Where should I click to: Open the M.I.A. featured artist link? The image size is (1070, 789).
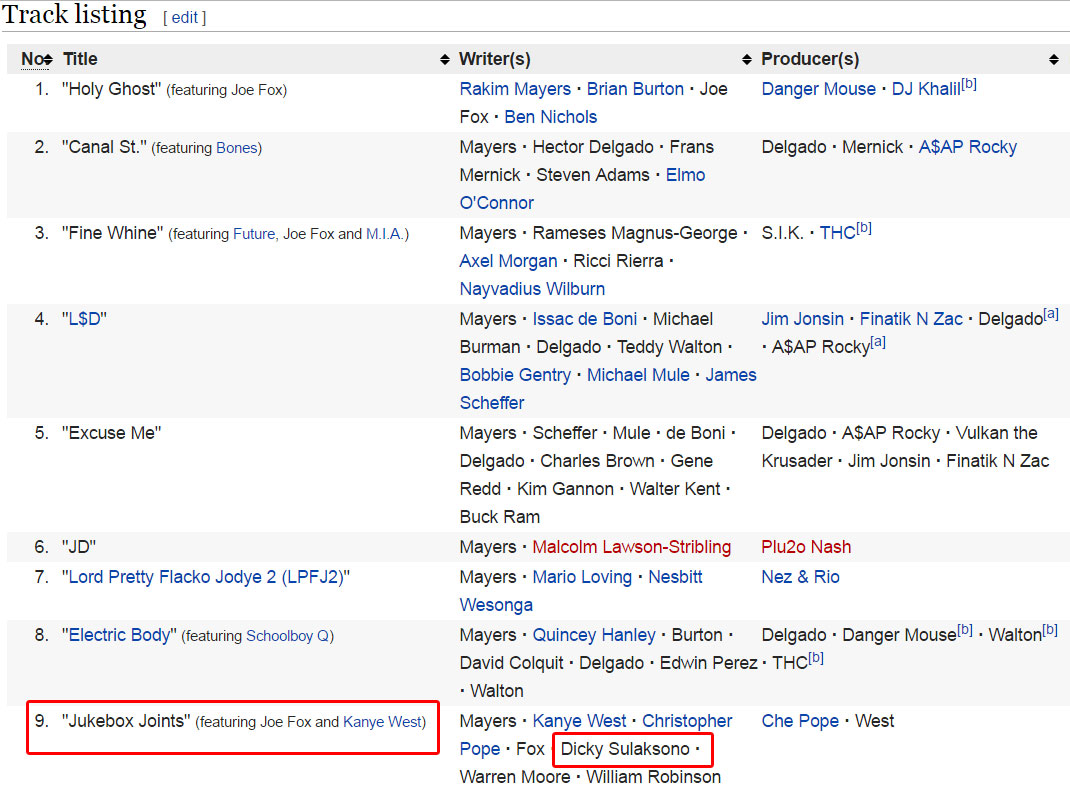[385, 234]
